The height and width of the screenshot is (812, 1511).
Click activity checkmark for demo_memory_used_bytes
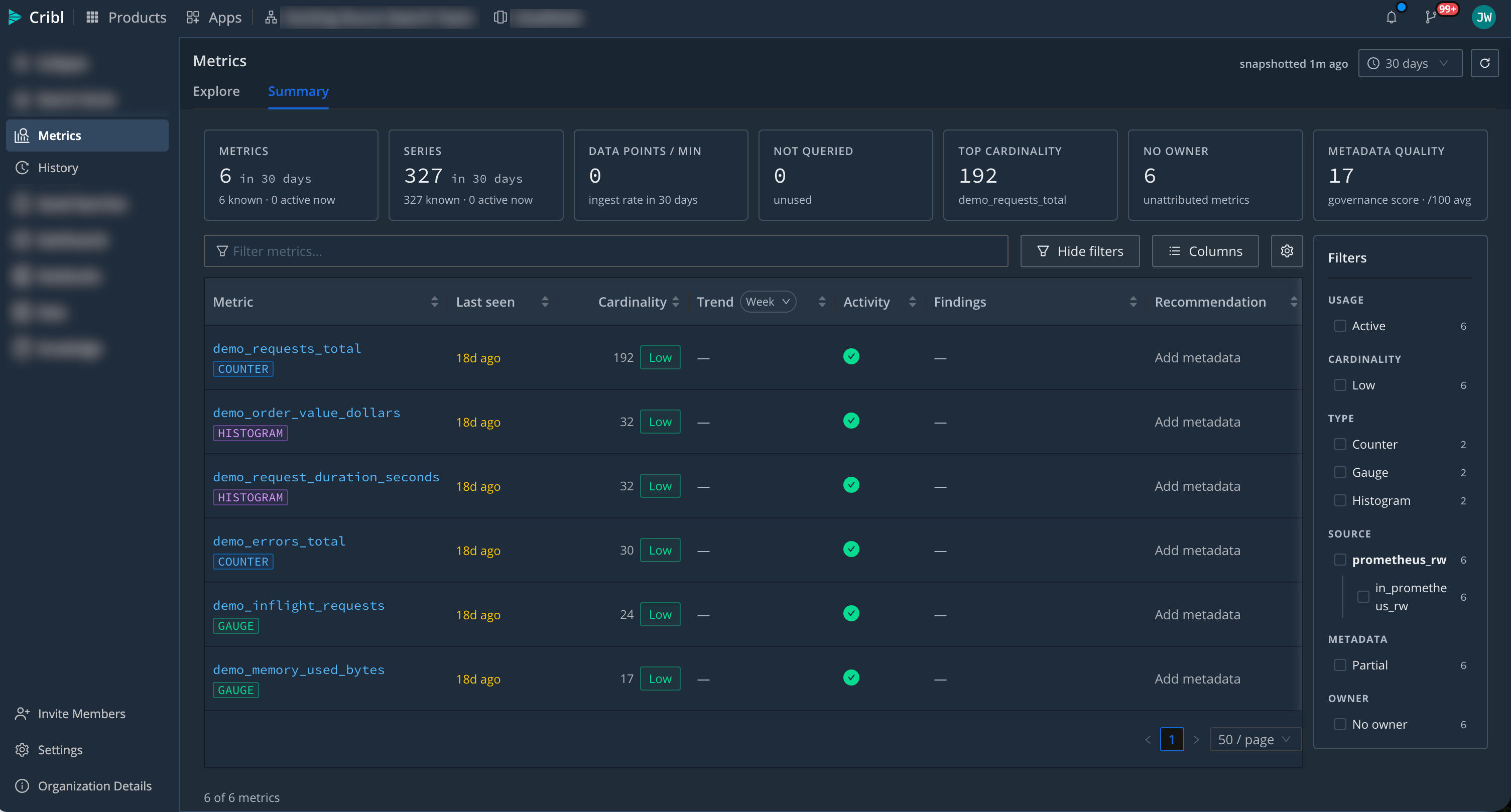tap(851, 678)
